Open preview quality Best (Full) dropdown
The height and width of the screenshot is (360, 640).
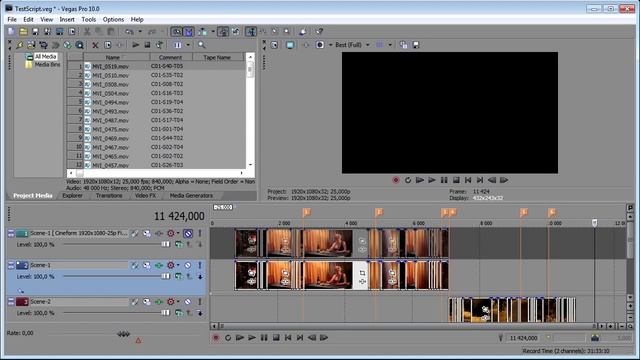tap(353, 45)
